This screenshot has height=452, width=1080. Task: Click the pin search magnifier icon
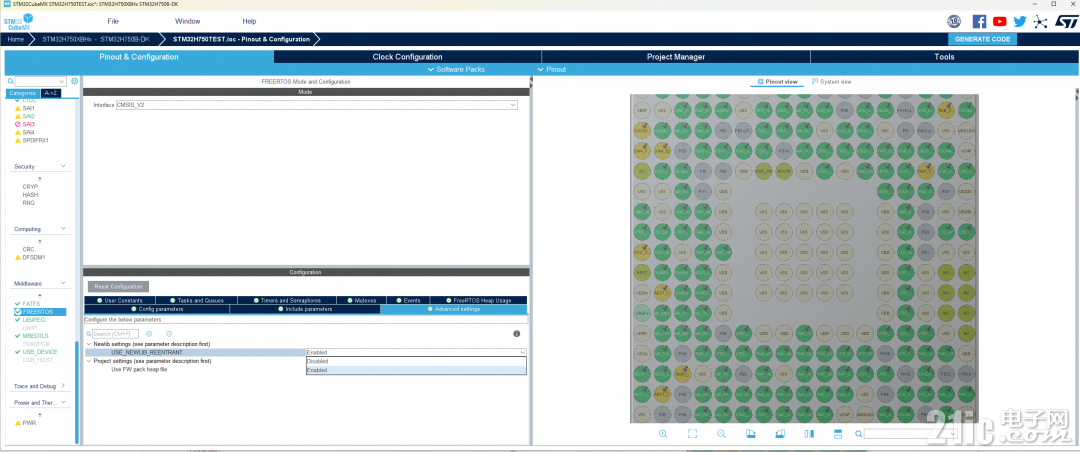click(x=859, y=434)
